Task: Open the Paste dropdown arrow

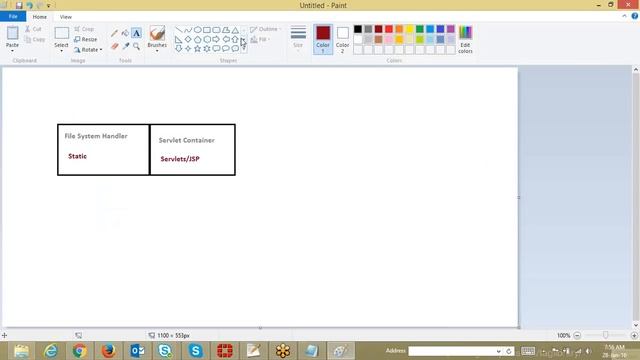Action: (12, 51)
